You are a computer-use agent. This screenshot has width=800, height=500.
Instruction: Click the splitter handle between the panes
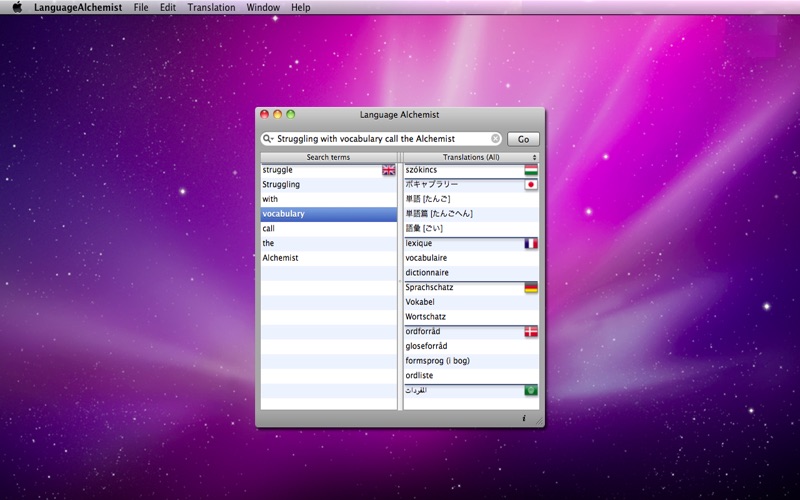401,281
